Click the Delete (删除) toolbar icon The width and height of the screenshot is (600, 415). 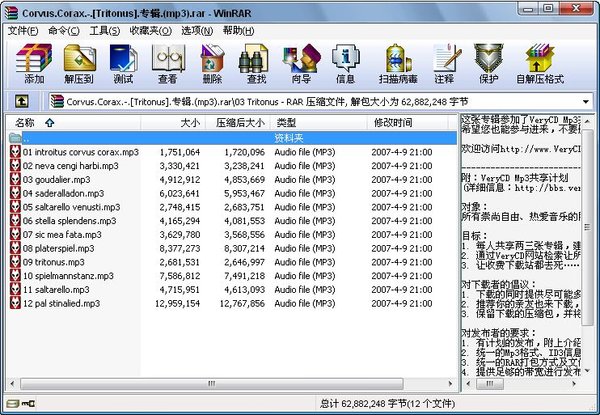pos(212,63)
